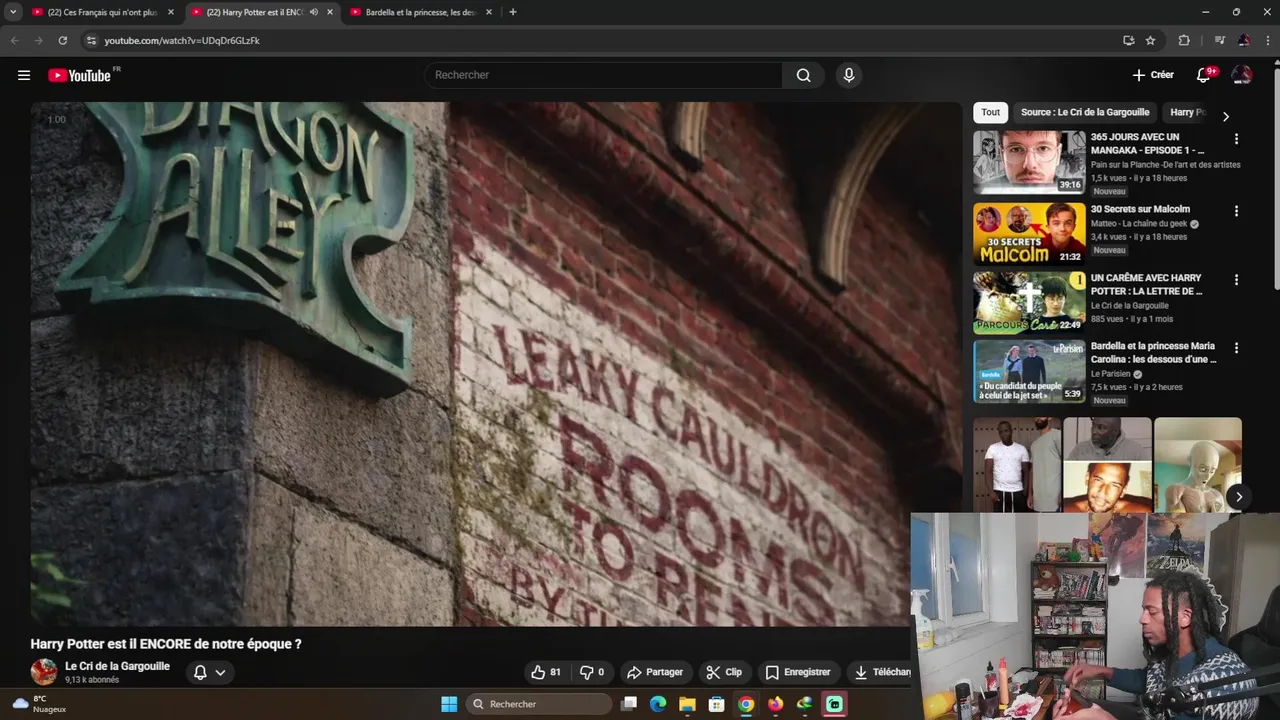Open 30 Secrets sur Malcolm video title
The height and width of the screenshot is (720, 1280).
(x=1140, y=209)
